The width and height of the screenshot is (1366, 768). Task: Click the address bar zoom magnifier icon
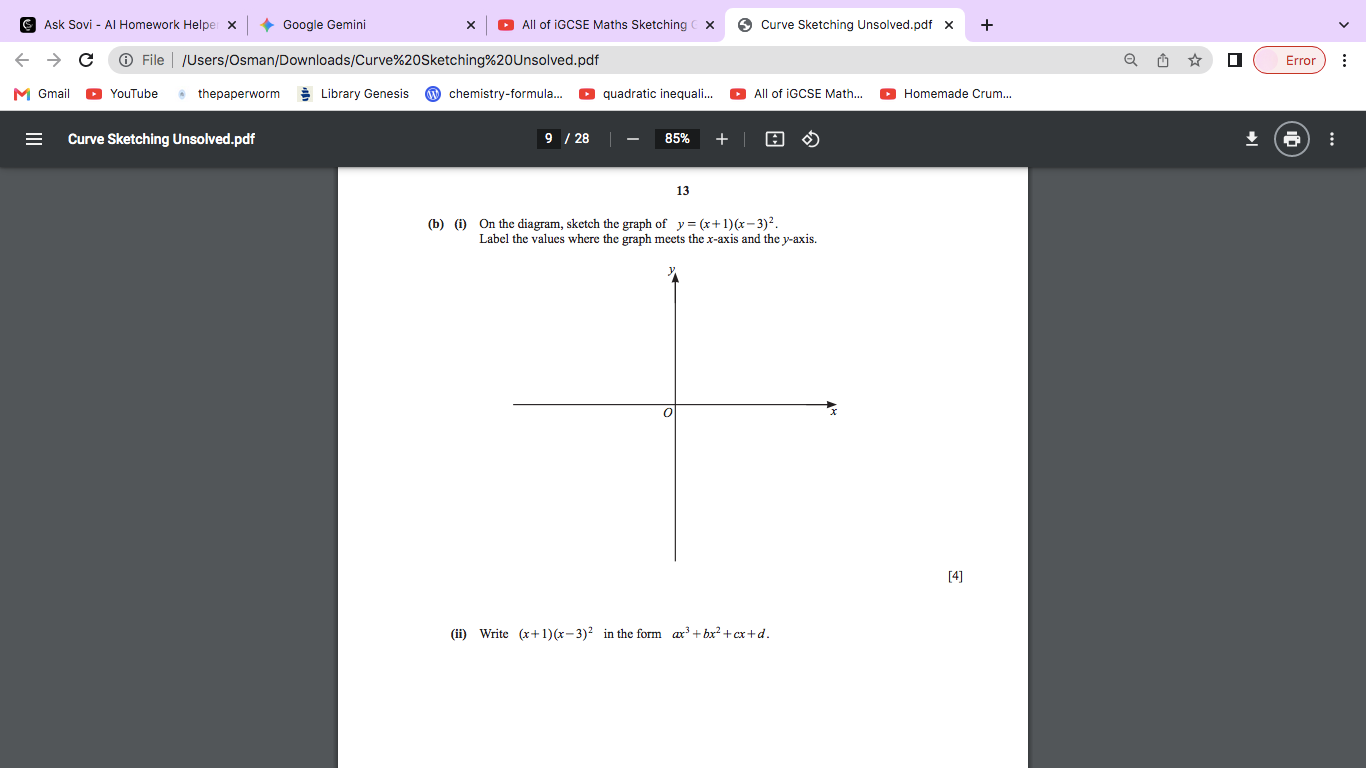[x=1131, y=60]
